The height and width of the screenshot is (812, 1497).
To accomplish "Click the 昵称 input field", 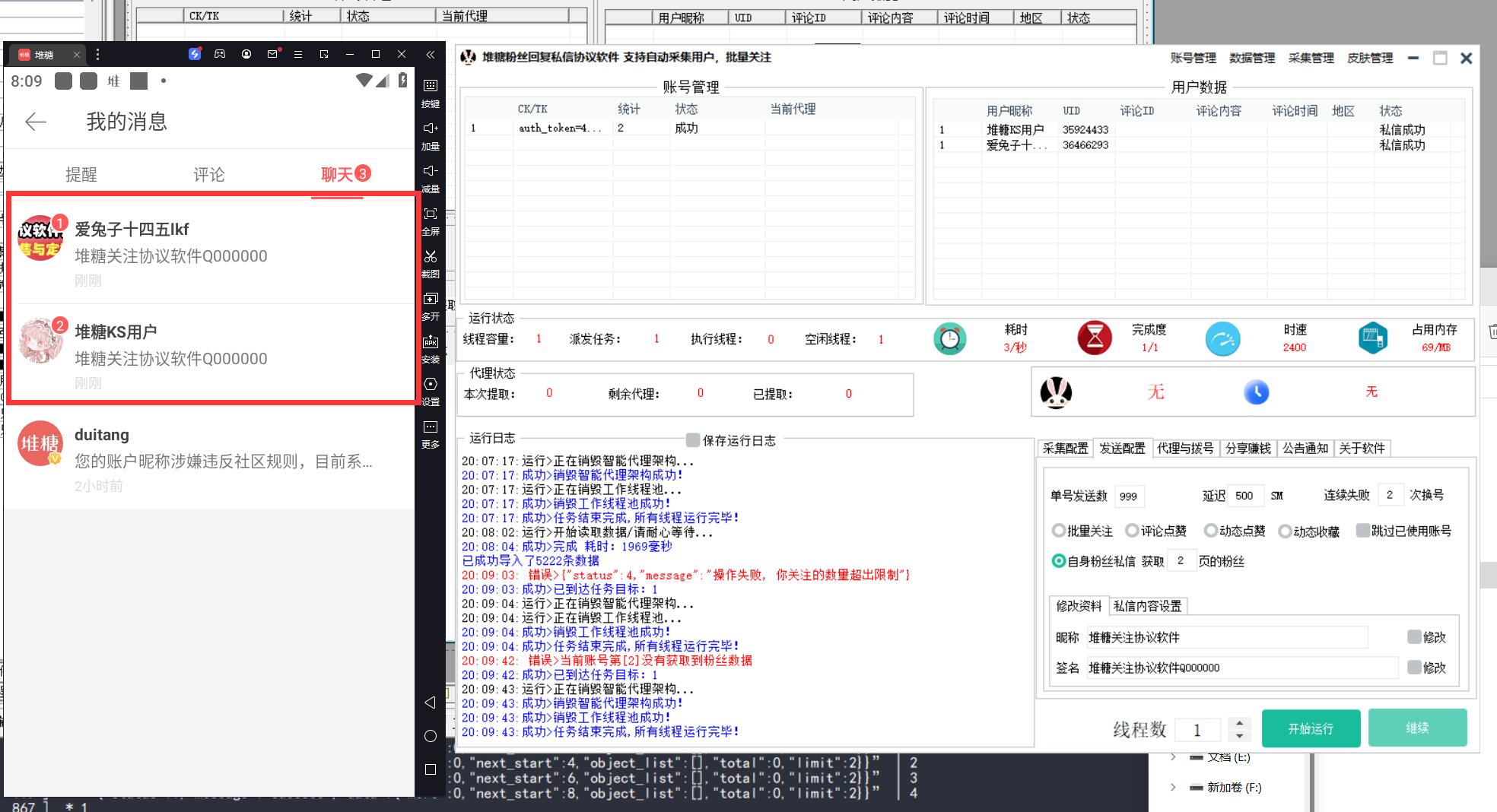I will (x=1226, y=637).
